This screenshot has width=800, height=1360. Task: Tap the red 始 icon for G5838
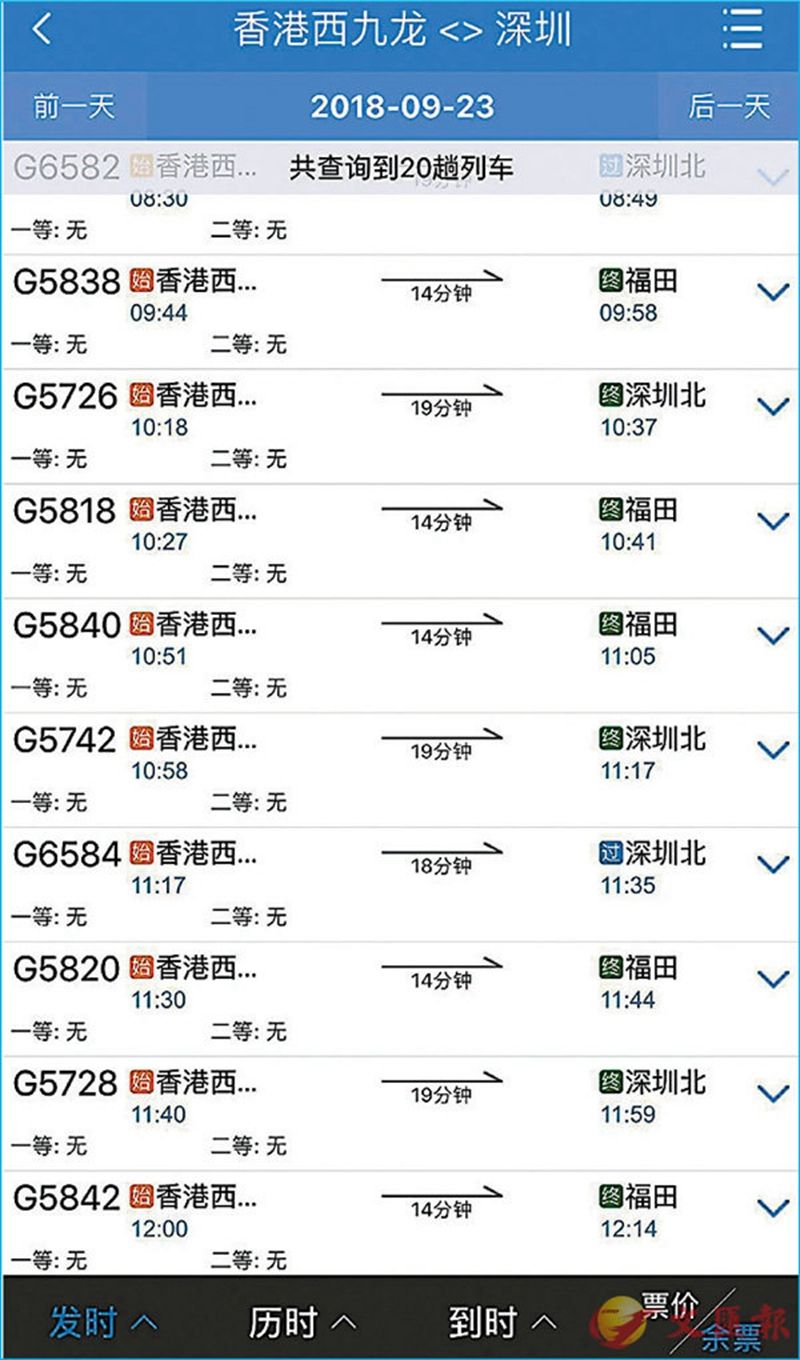pos(142,283)
